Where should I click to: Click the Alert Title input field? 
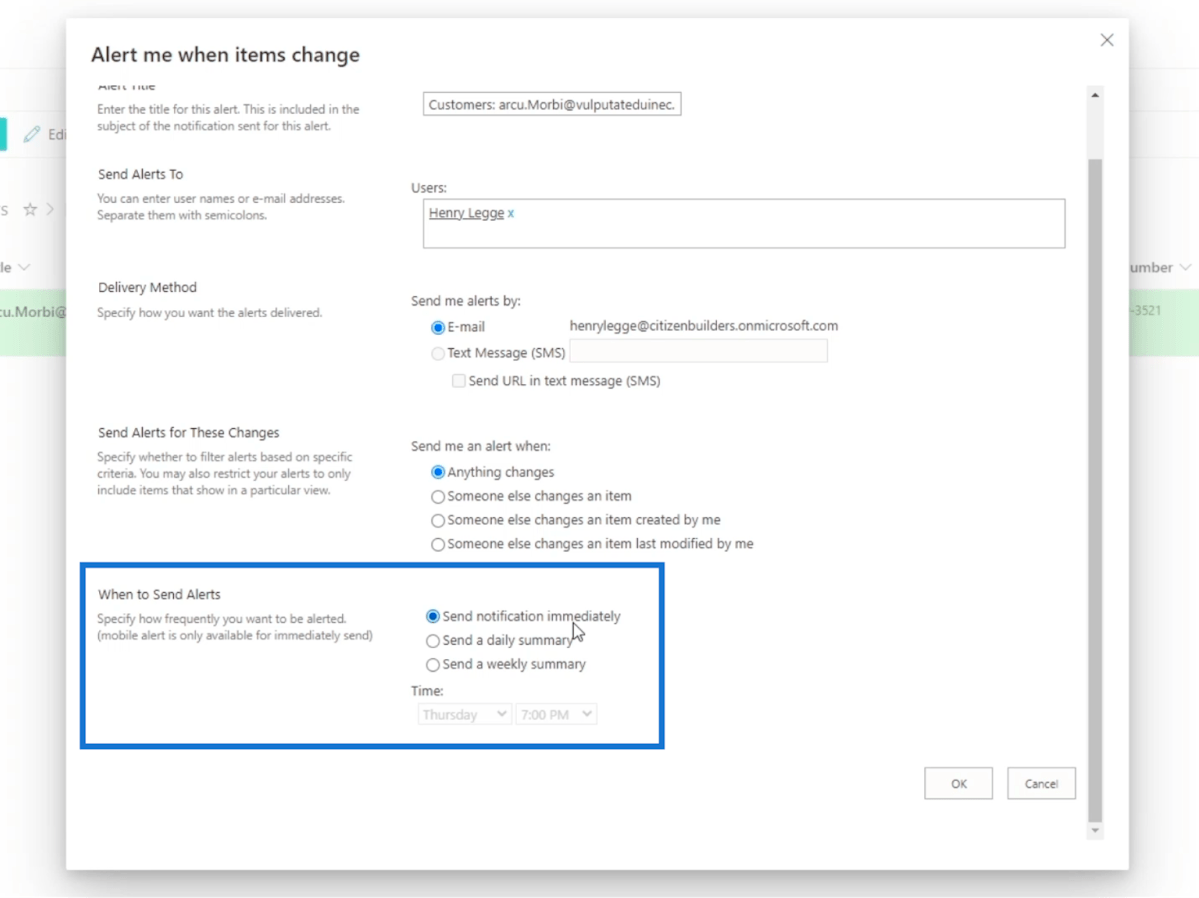(x=551, y=105)
